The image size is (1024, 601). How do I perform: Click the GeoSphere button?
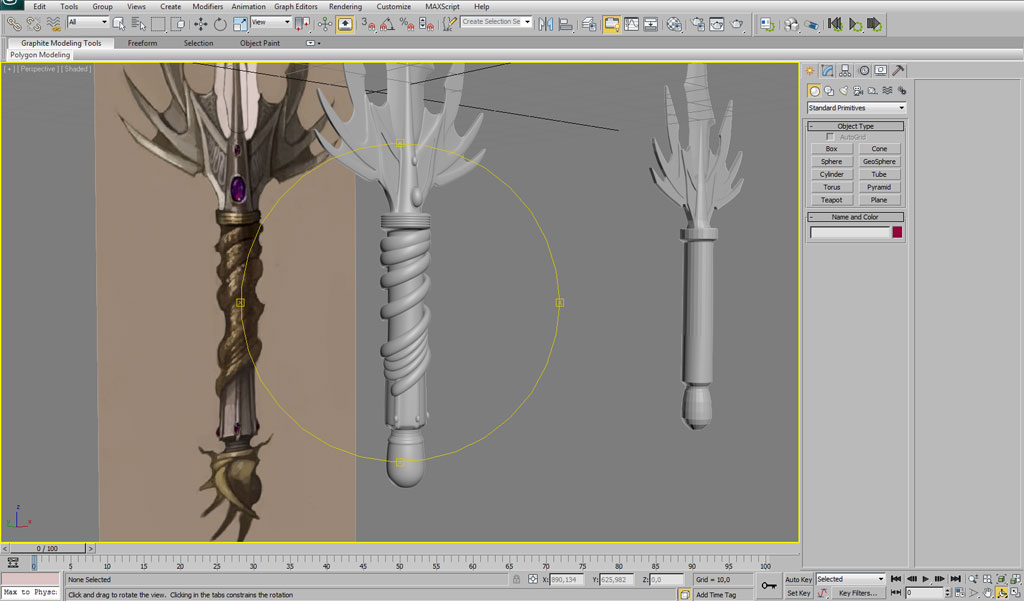click(x=879, y=161)
